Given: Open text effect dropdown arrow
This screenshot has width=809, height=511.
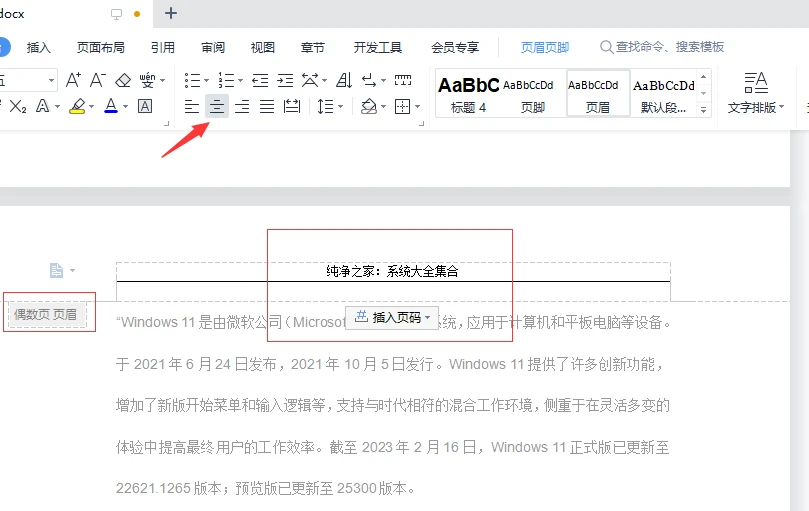Looking at the screenshot, I should (x=57, y=107).
